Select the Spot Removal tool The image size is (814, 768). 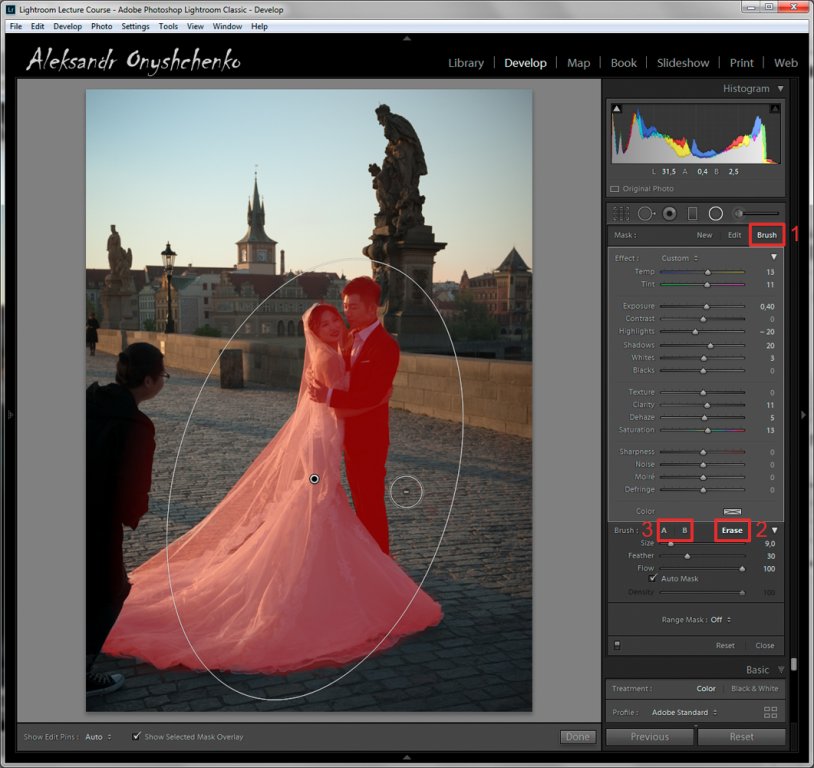(645, 213)
